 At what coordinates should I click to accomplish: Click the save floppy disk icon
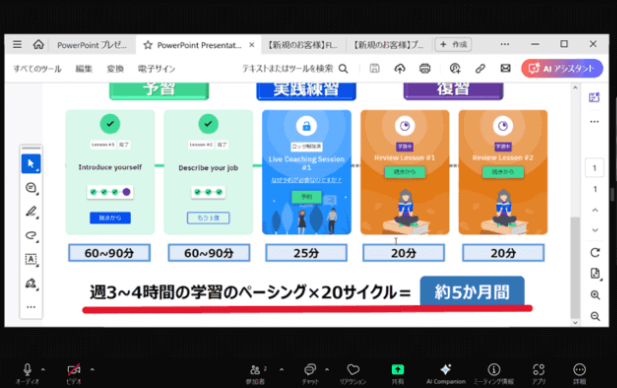[x=375, y=68]
